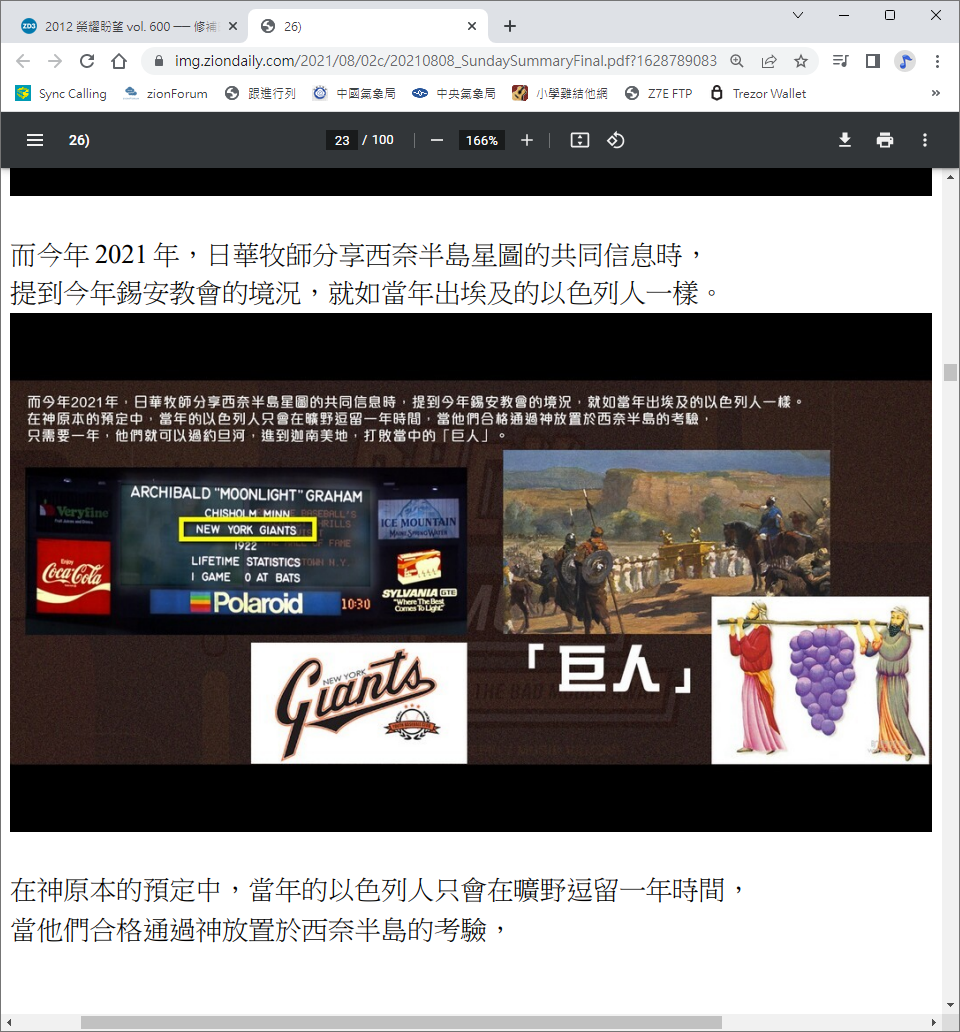This screenshot has width=960, height=1032.
Task: Open the zionForum bookmark
Action: [x=166, y=93]
